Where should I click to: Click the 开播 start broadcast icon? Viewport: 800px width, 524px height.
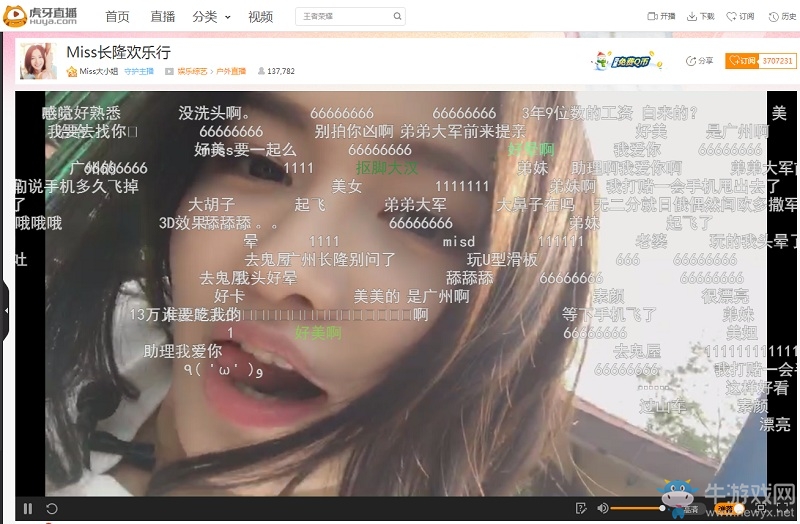[661, 17]
